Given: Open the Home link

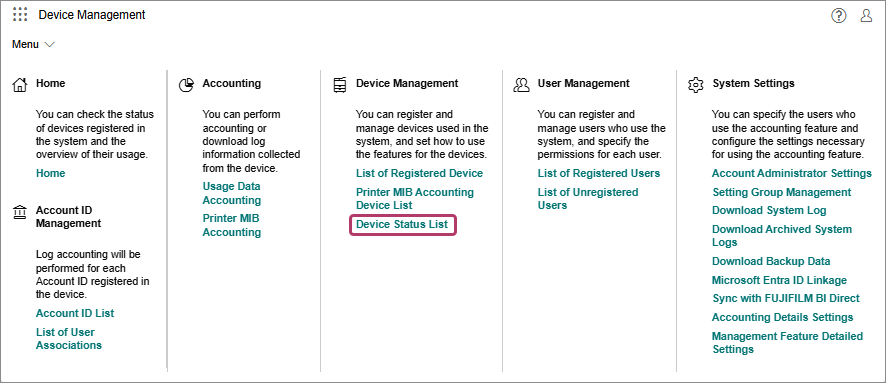Looking at the screenshot, I should tap(50, 173).
